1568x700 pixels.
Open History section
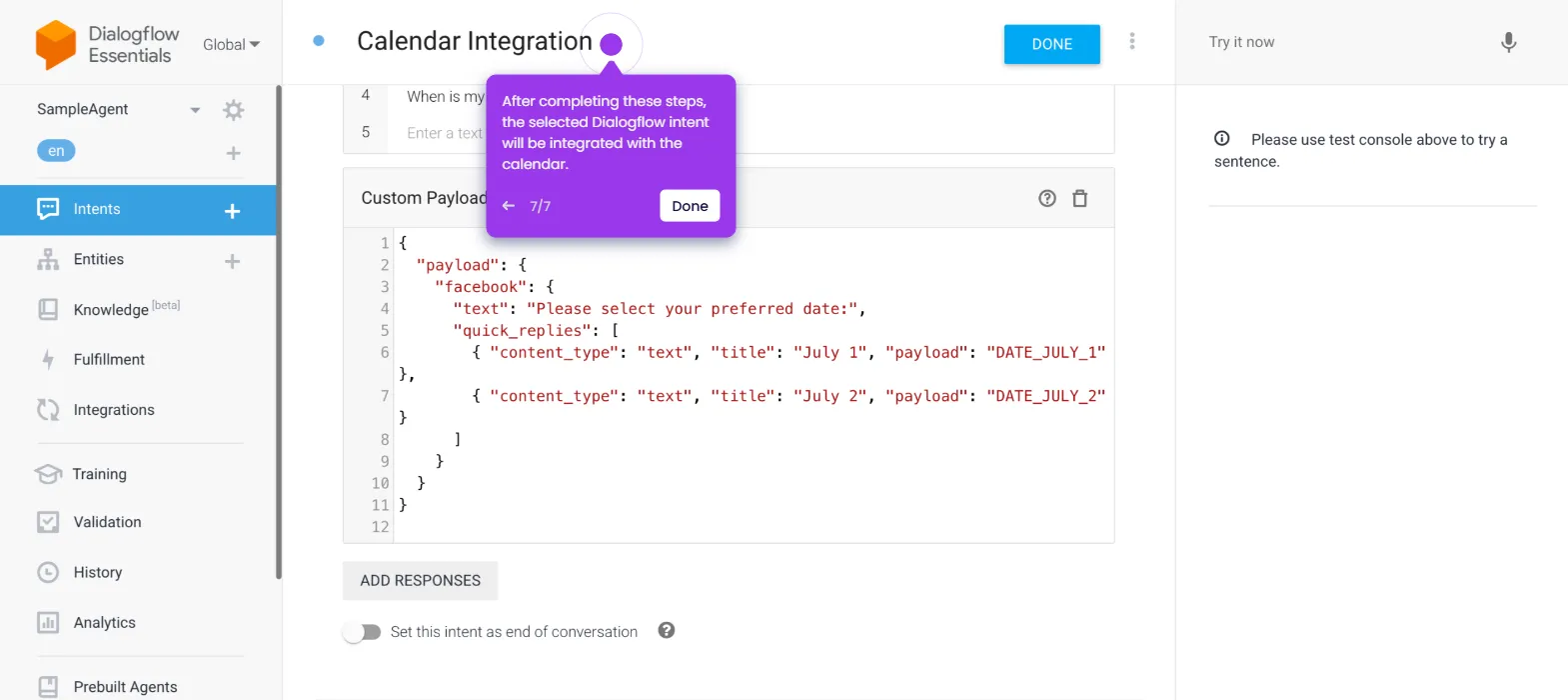pos(98,572)
